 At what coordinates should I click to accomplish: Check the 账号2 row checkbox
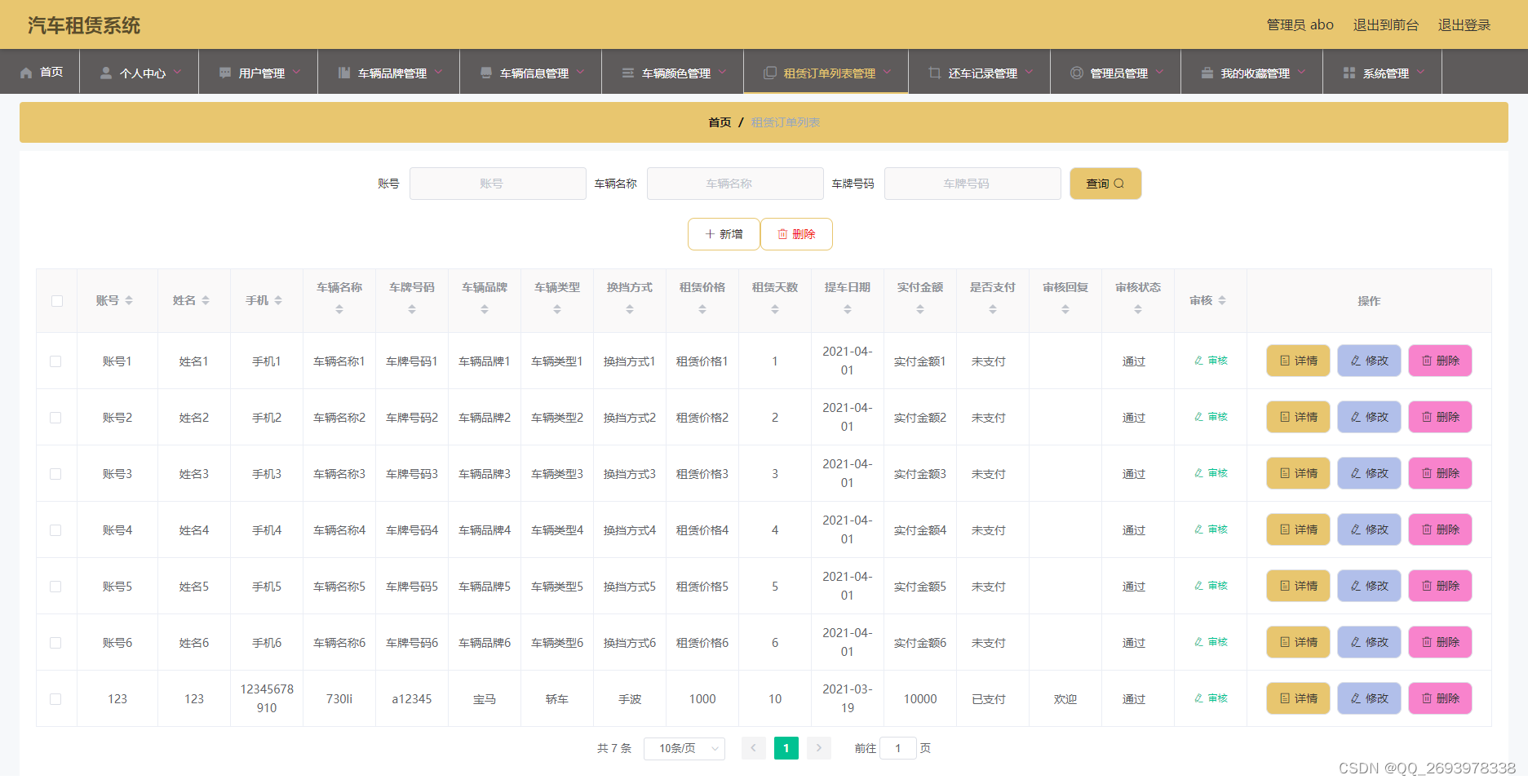click(55, 418)
